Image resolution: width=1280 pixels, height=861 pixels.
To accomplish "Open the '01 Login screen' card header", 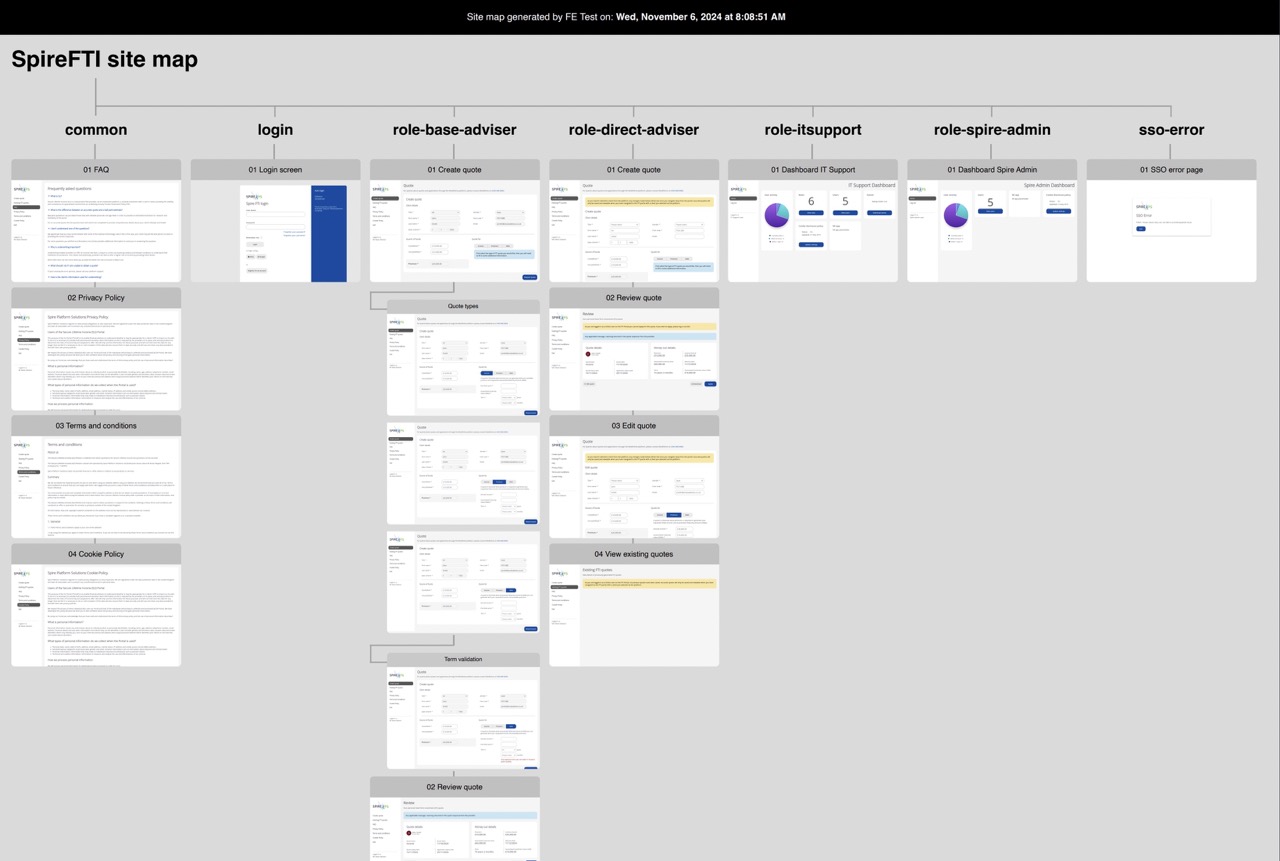I will tap(275, 170).
